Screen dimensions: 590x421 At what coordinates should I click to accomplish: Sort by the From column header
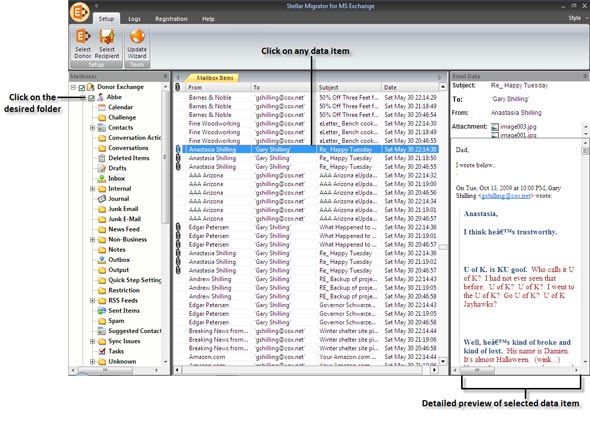coord(218,87)
